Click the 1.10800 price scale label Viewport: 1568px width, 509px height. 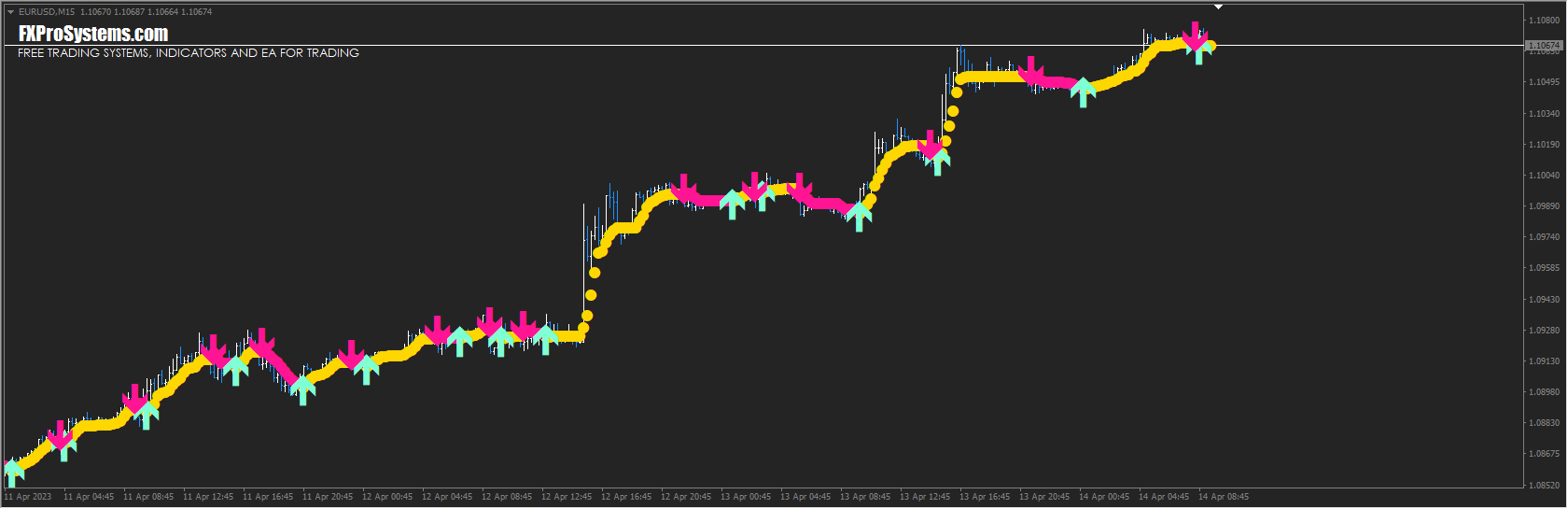1544,21
